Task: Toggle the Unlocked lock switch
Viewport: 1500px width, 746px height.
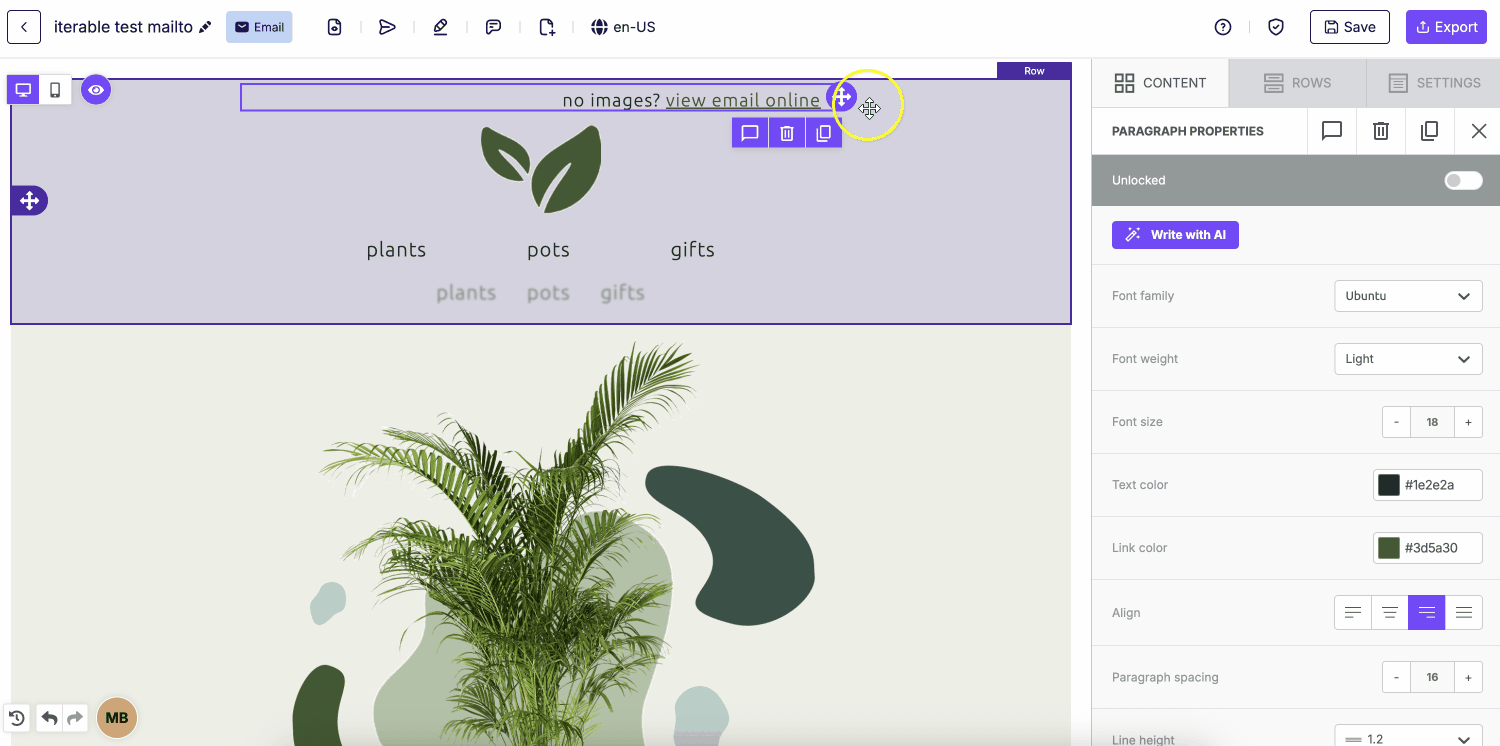Action: click(1464, 180)
